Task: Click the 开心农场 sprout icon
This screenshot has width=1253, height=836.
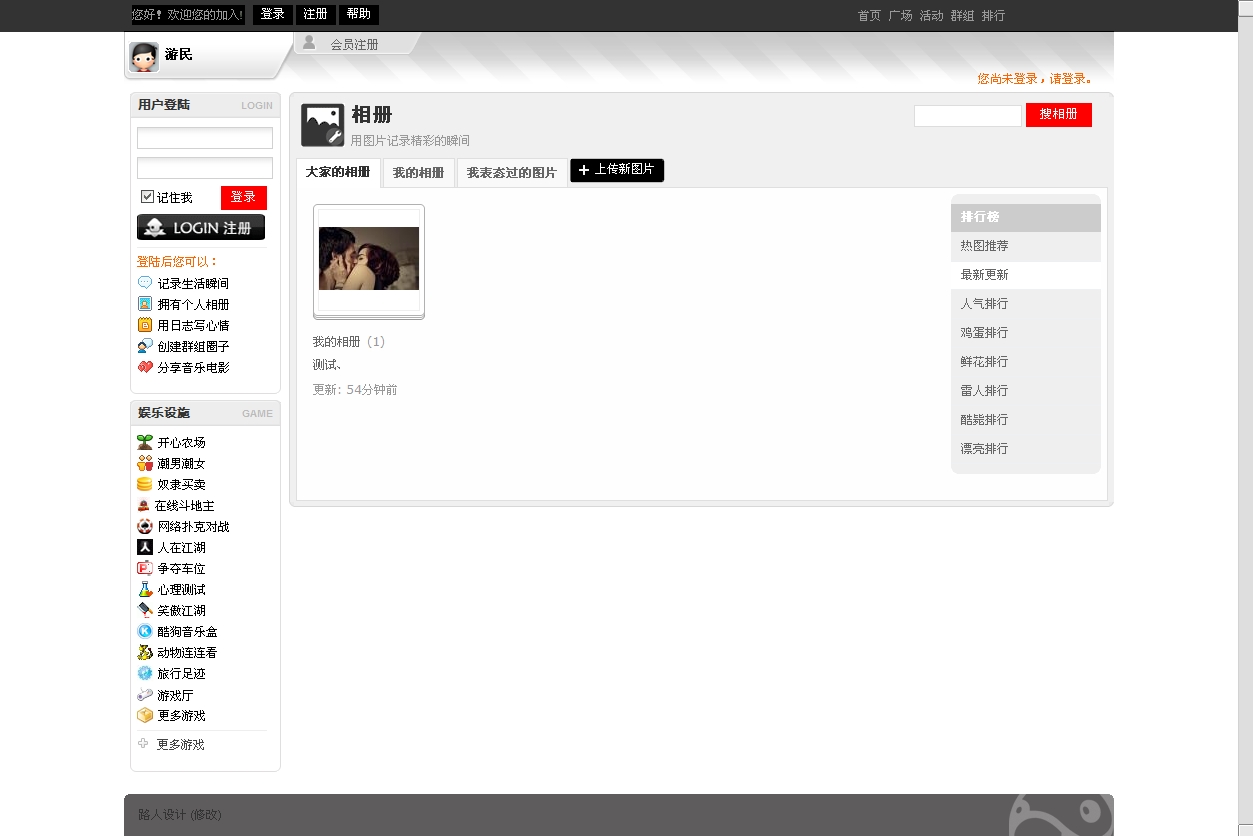Action: coord(145,442)
